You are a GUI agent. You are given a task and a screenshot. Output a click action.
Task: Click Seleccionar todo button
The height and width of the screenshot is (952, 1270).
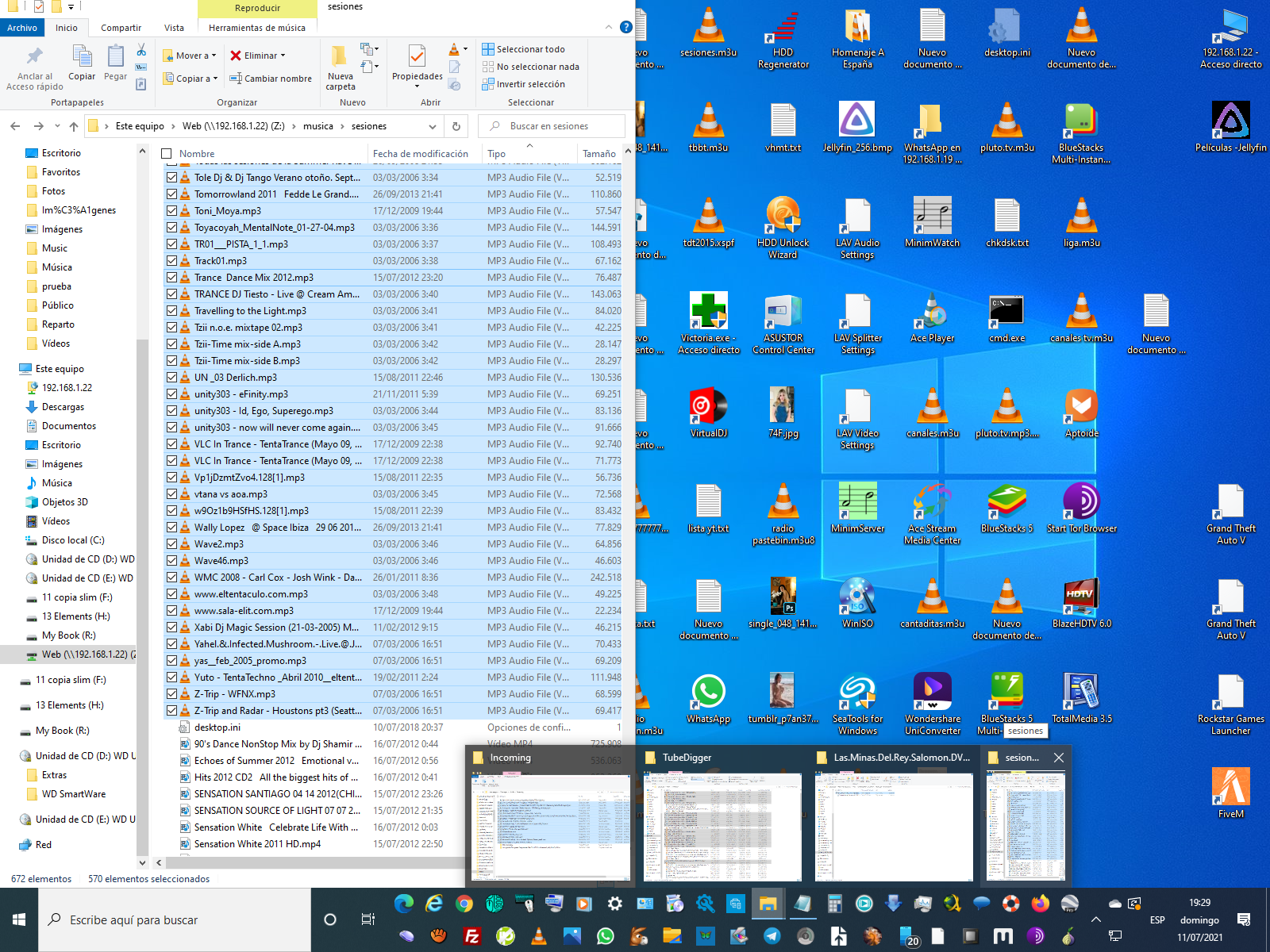(529, 49)
